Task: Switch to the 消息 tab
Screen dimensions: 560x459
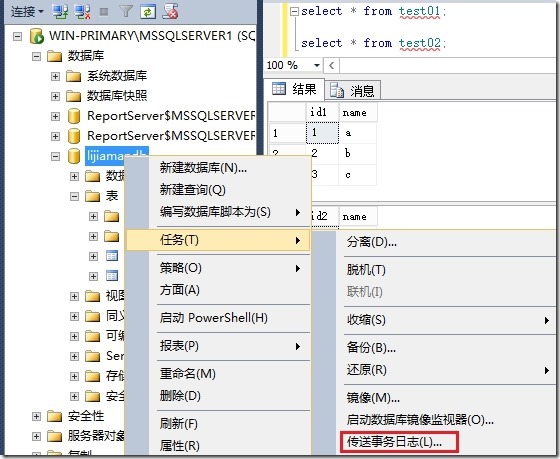Action: [x=352, y=90]
